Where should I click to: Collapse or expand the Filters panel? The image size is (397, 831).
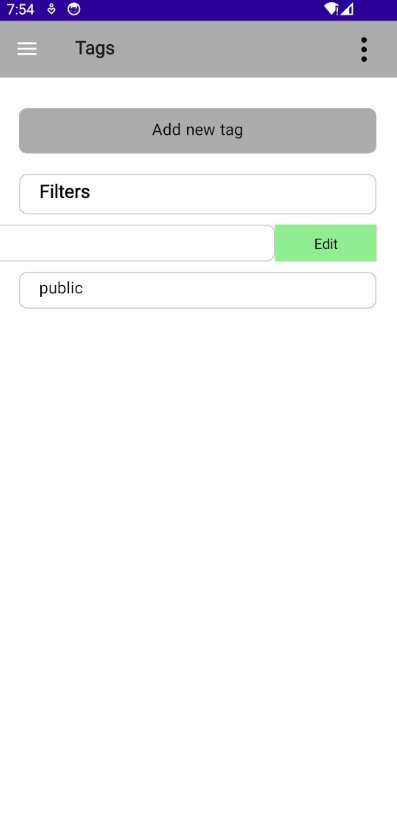(198, 194)
